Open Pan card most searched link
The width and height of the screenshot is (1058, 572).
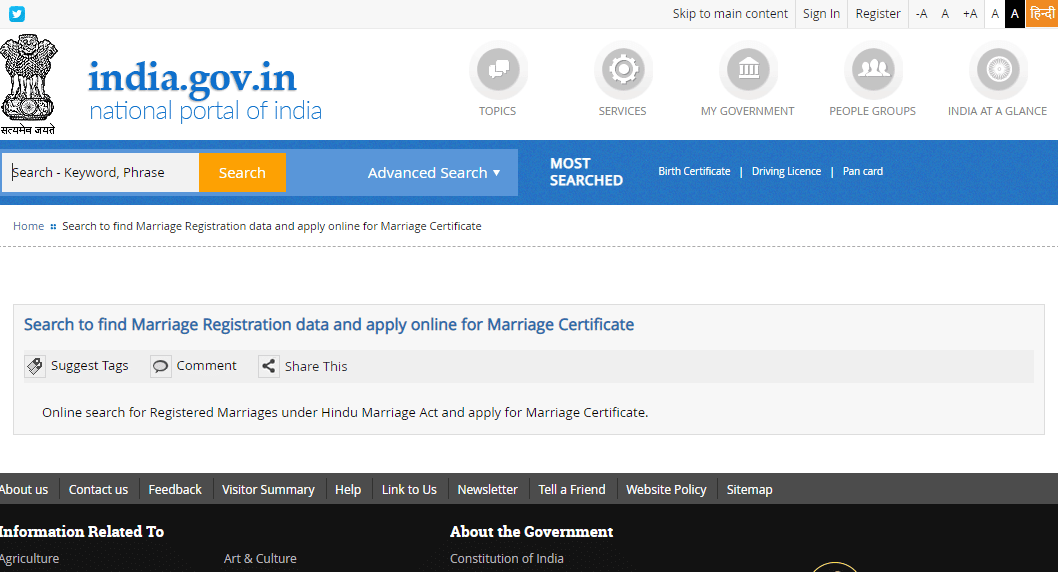tap(862, 171)
